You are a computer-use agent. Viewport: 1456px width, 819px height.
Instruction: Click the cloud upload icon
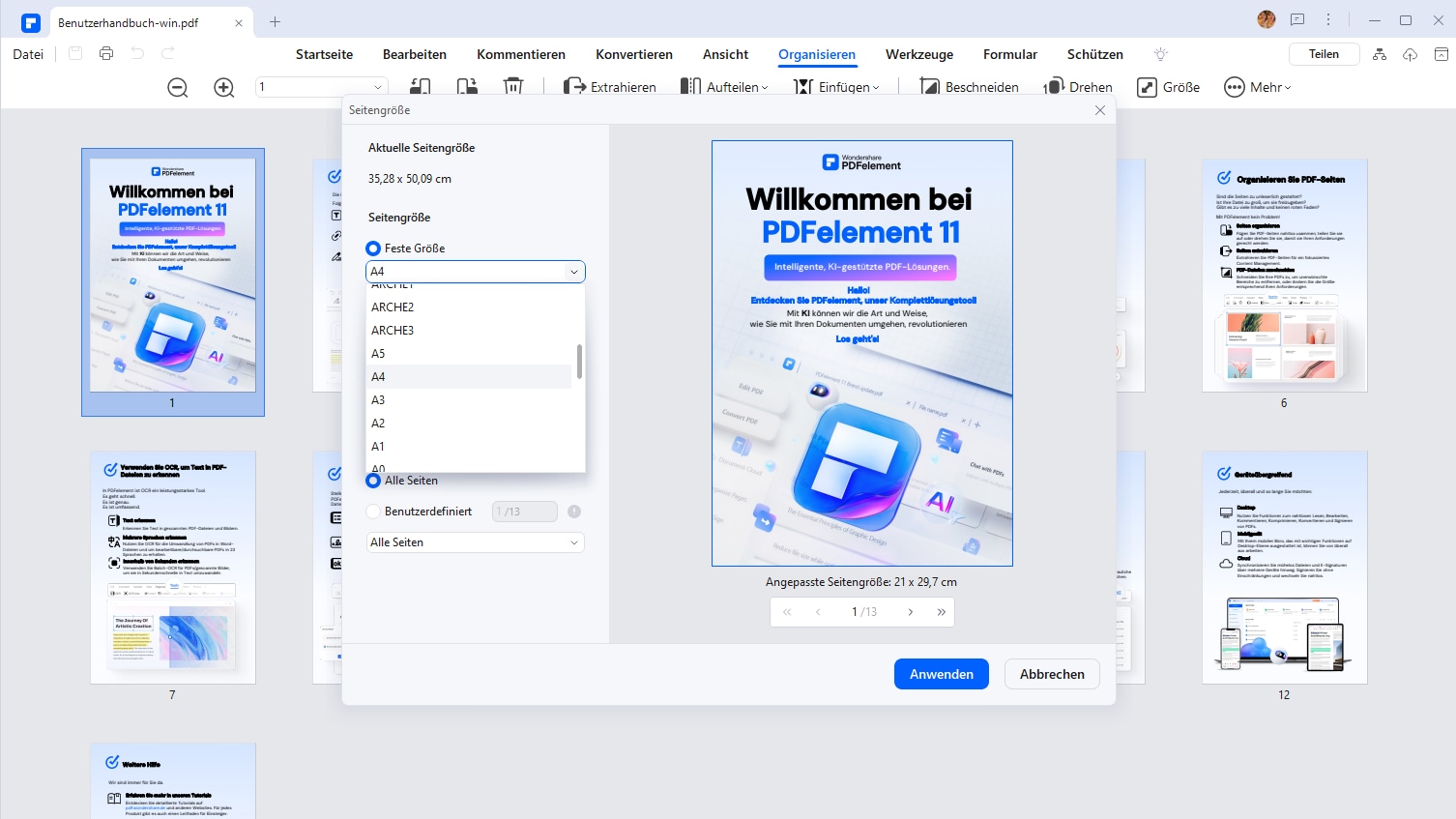point(1411,54)
